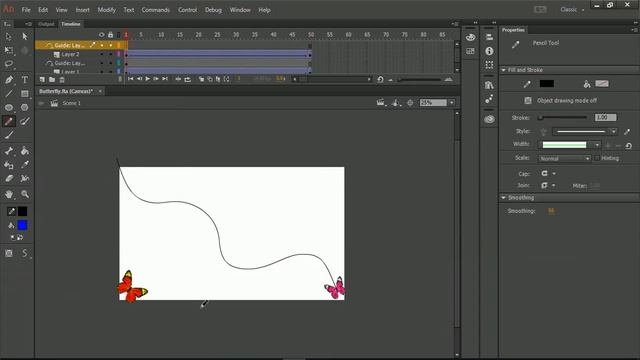640x360 pixels.
Task: Open the Modify menu
Action: point(107,10)
